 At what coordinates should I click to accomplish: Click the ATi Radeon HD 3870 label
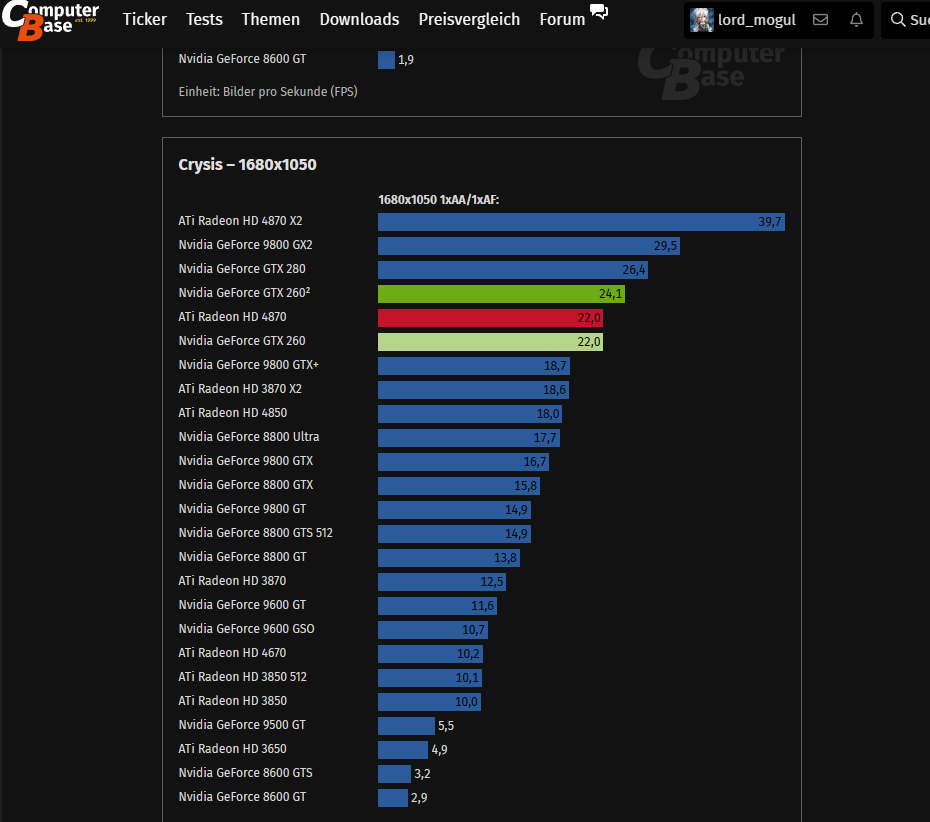pyautogui.click(x=232, y=581)
